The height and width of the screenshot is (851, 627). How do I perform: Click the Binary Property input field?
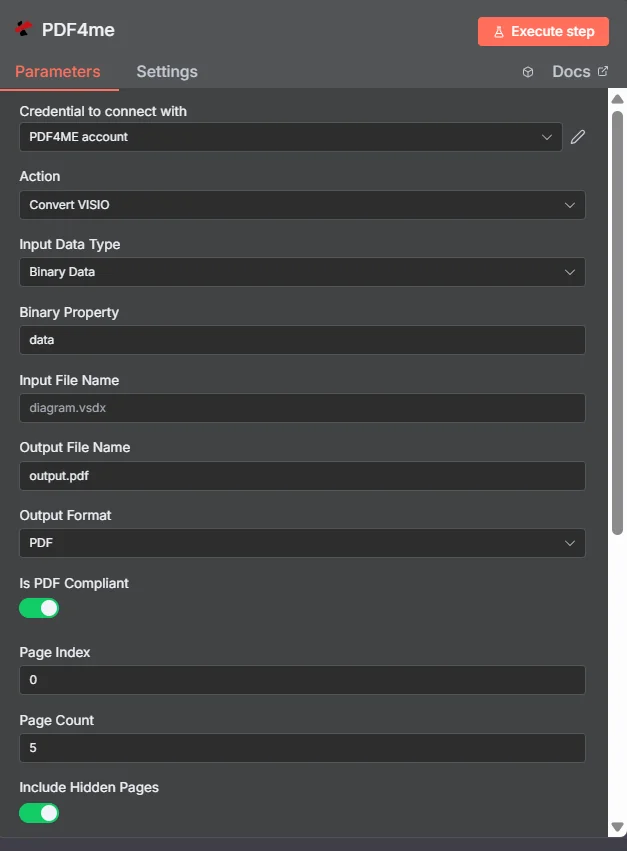tap(302, 340)
